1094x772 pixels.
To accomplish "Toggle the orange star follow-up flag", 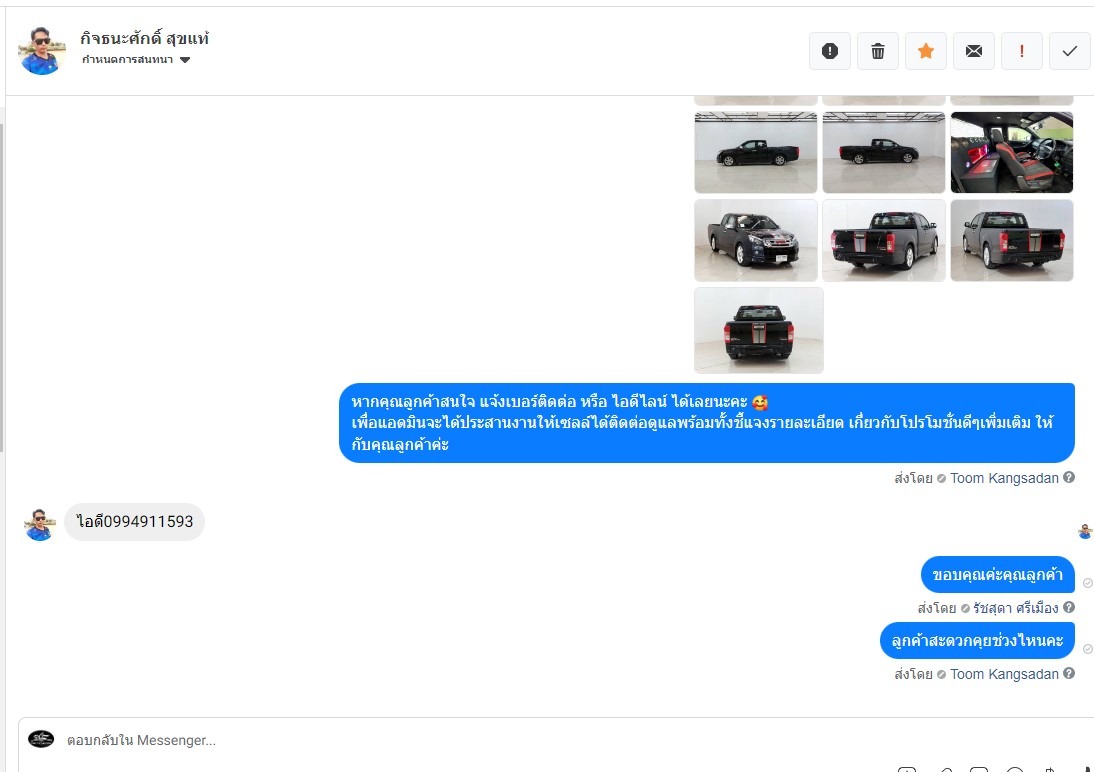I will (x=926, y=51).
